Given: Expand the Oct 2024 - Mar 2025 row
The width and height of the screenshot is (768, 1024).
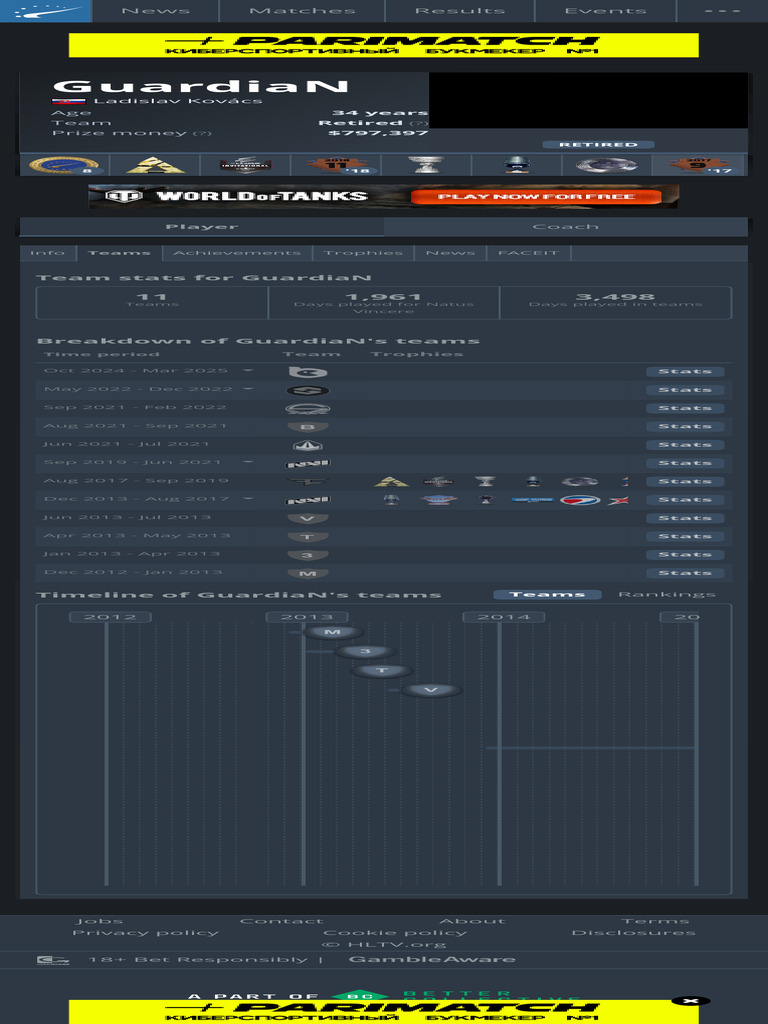Looking at the screenshot, I should click(x=248, y=370).
